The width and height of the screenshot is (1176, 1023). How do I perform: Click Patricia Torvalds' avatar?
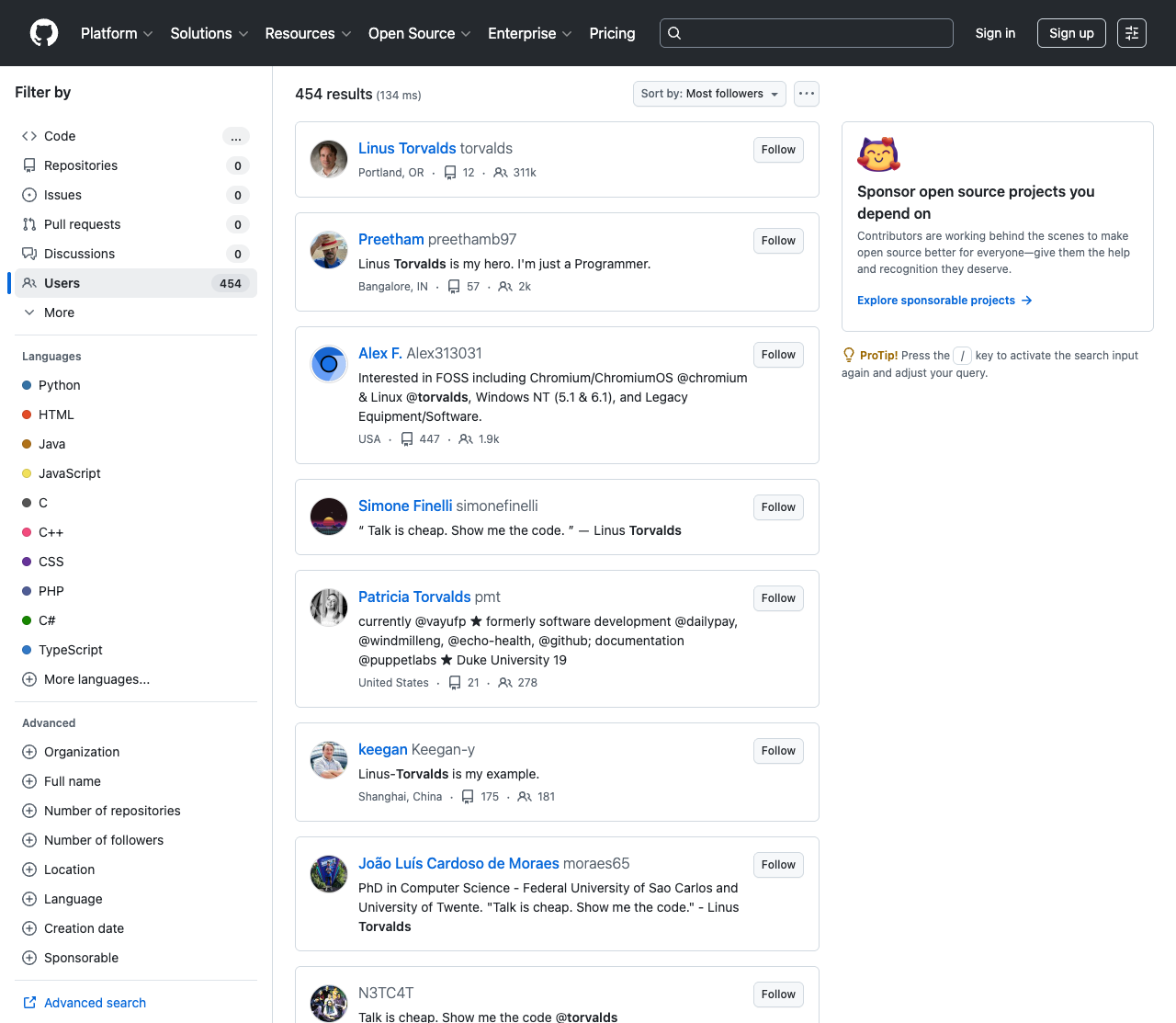coord(329,608)
